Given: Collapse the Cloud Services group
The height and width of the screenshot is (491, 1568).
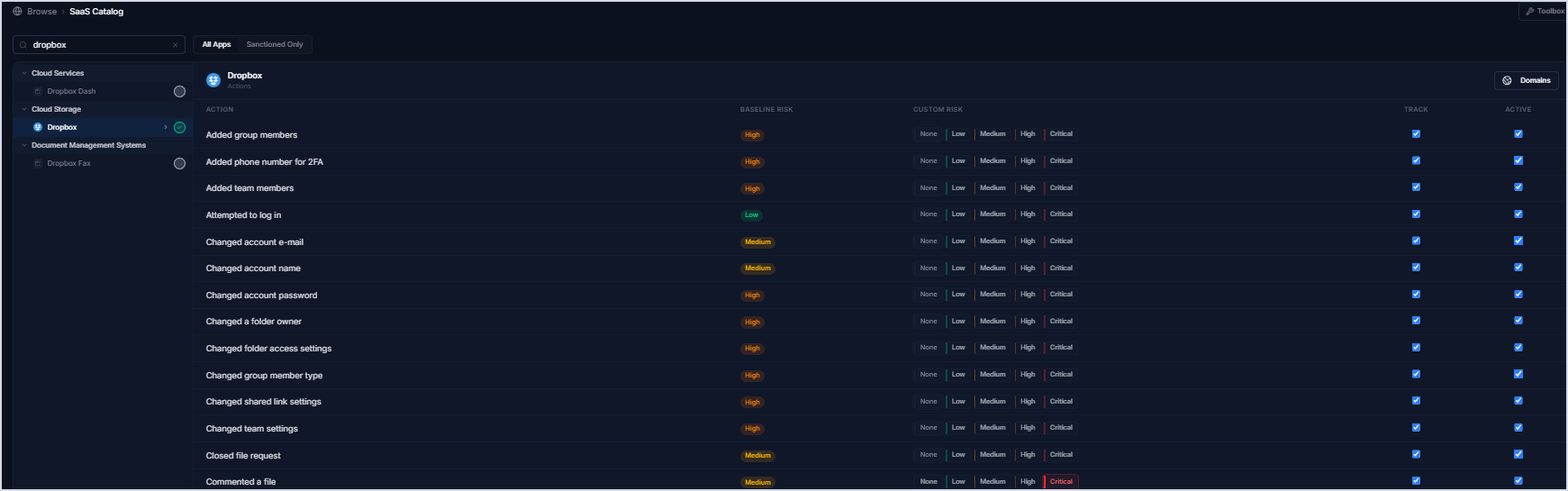Looking at the screenshot, I should (x=24, y=73).
